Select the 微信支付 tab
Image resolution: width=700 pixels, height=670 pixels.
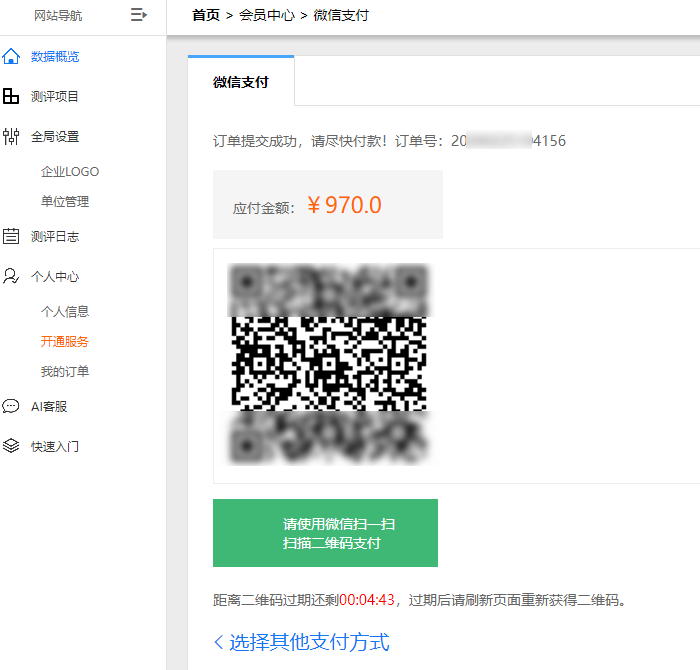pos(241,82)
